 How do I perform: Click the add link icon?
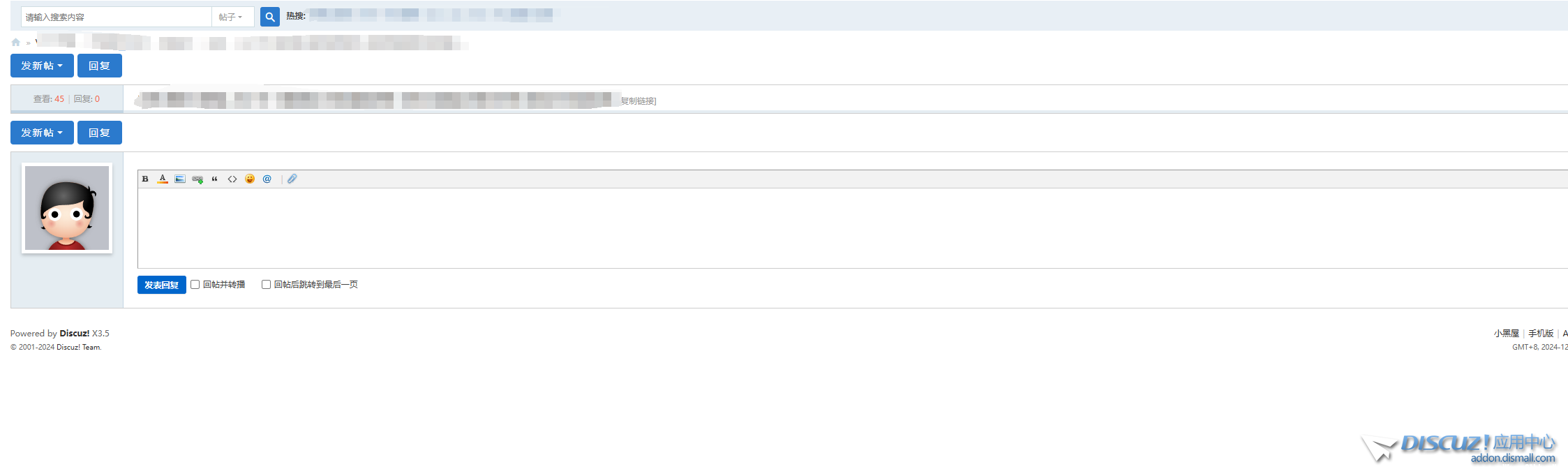click(197, 179)
